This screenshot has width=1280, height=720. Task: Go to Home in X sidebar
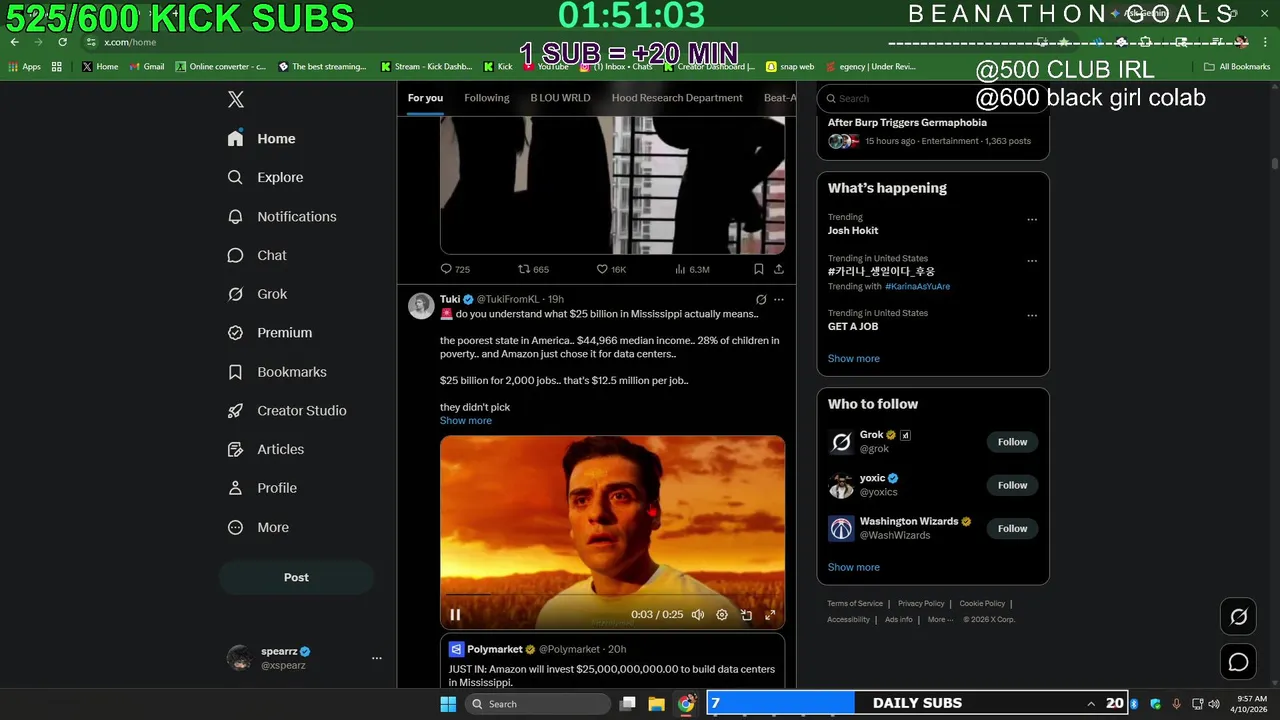click(262, 139)
